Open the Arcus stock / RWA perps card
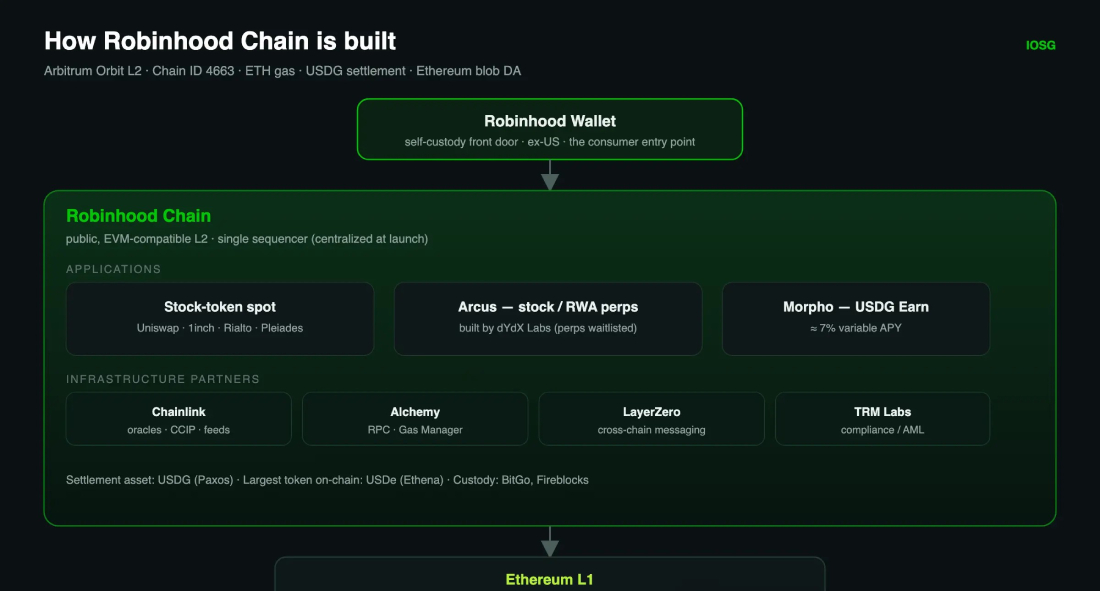 (x=548, y=319)
